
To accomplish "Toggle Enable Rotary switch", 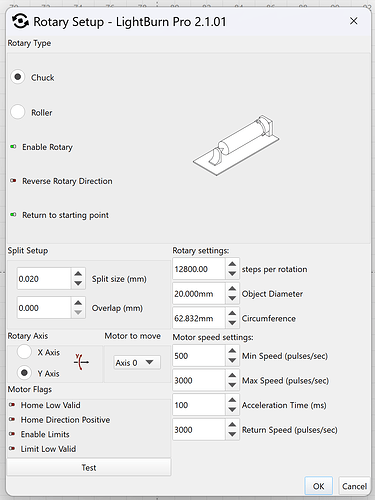I will pyautogui.click(x=13, y=147).
